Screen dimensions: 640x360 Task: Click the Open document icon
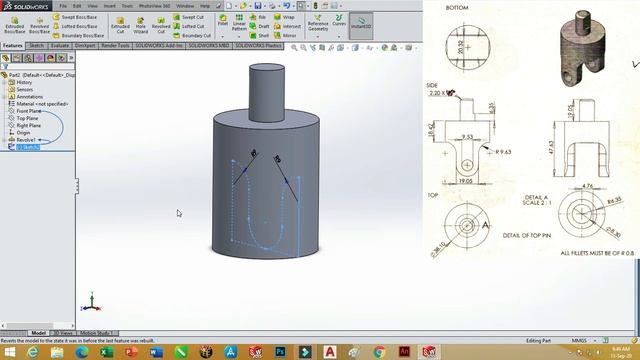coord(243,6)
